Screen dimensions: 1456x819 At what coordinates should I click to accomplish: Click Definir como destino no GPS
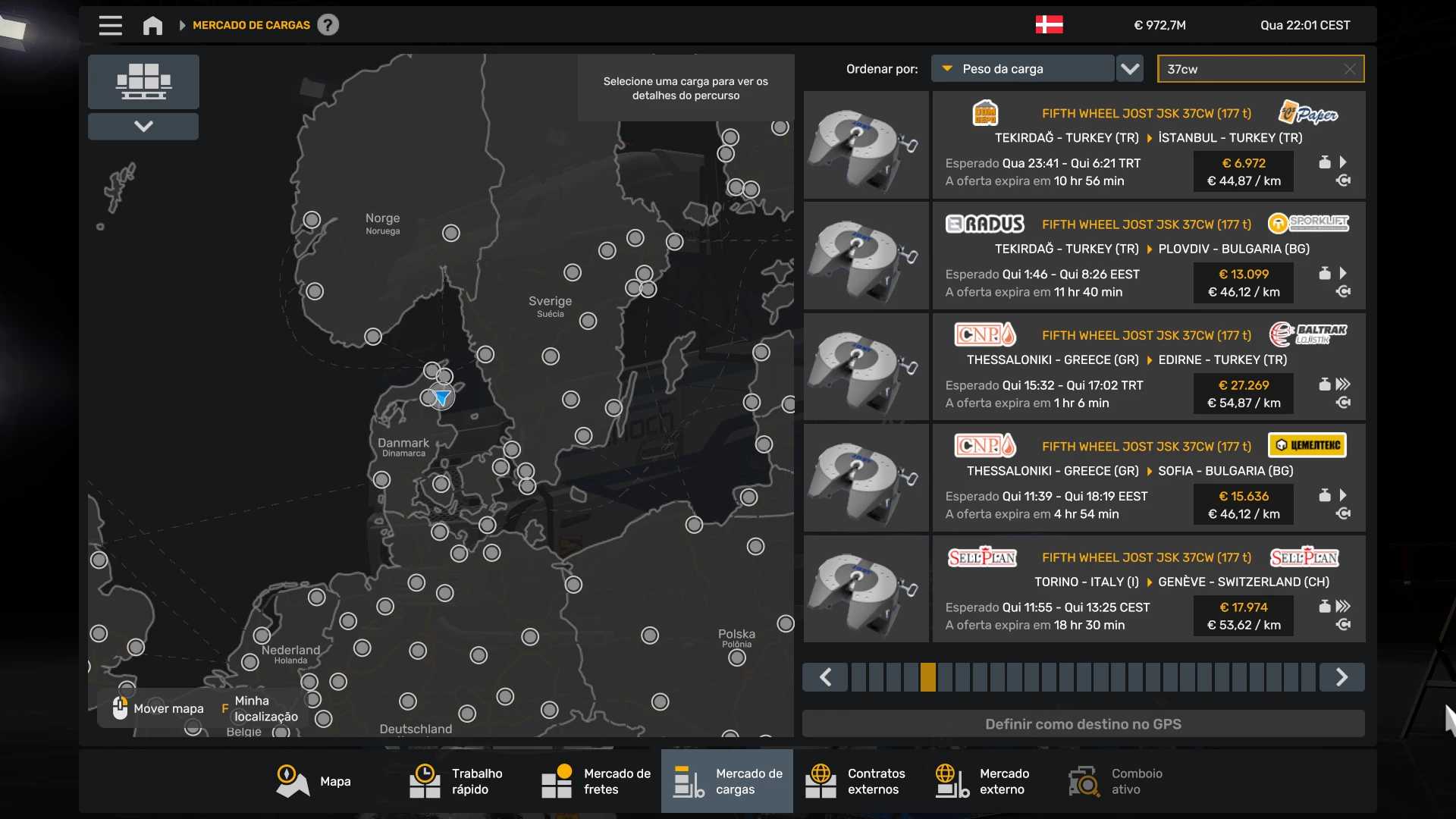pos(1083,724)
